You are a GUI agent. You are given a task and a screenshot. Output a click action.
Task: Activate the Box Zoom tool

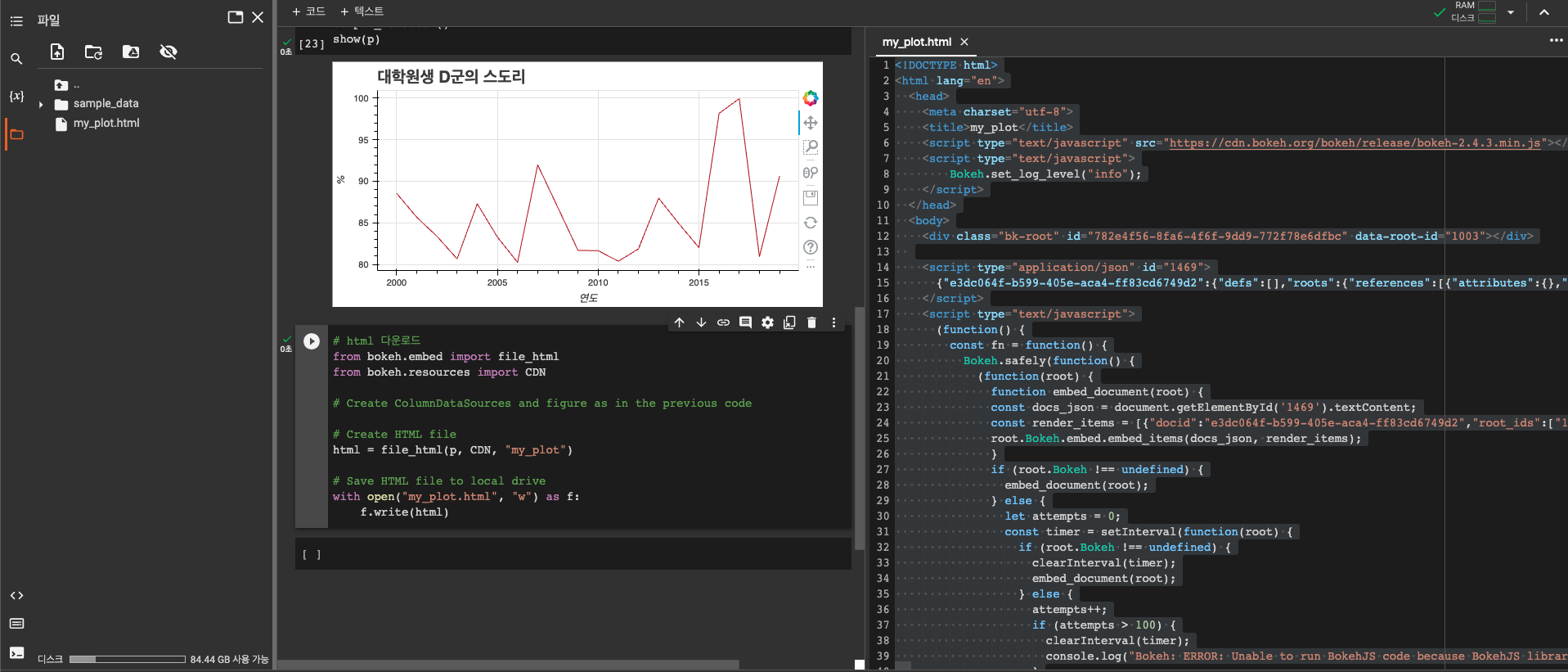click(810, 147)
